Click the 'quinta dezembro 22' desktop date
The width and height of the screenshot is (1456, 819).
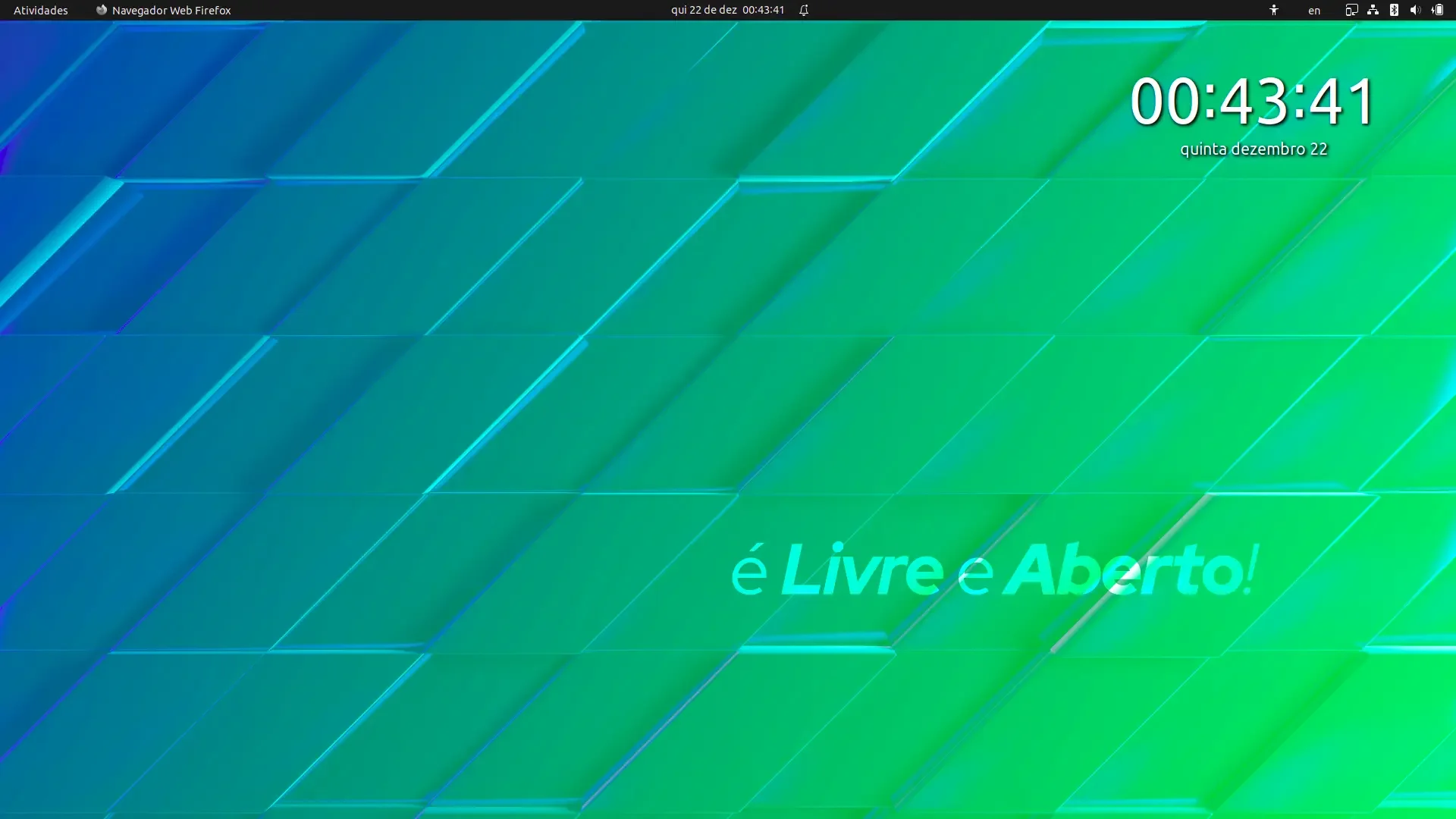(x=1254, y=149)
